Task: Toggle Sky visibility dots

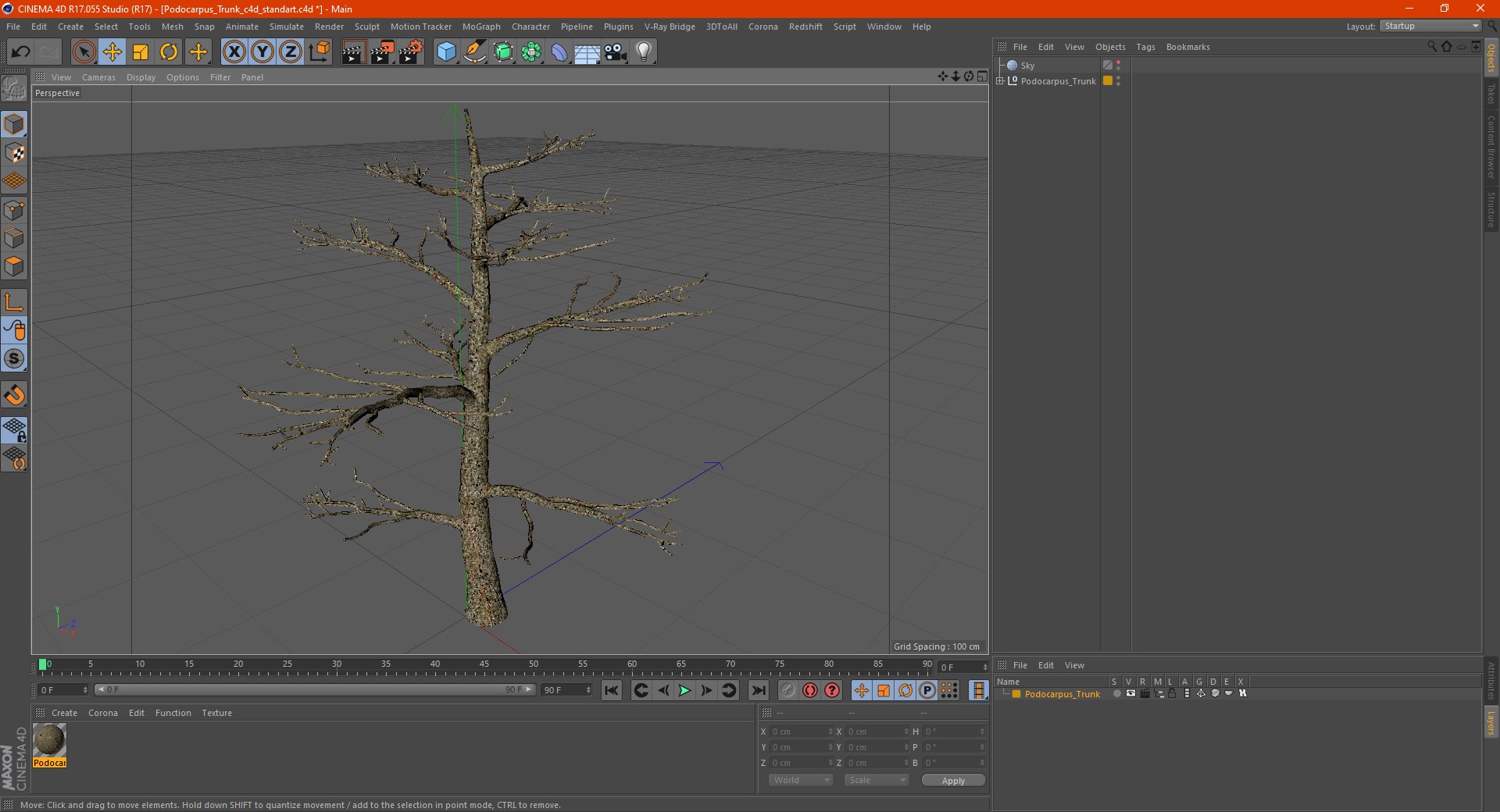Action: [1119, 66]
